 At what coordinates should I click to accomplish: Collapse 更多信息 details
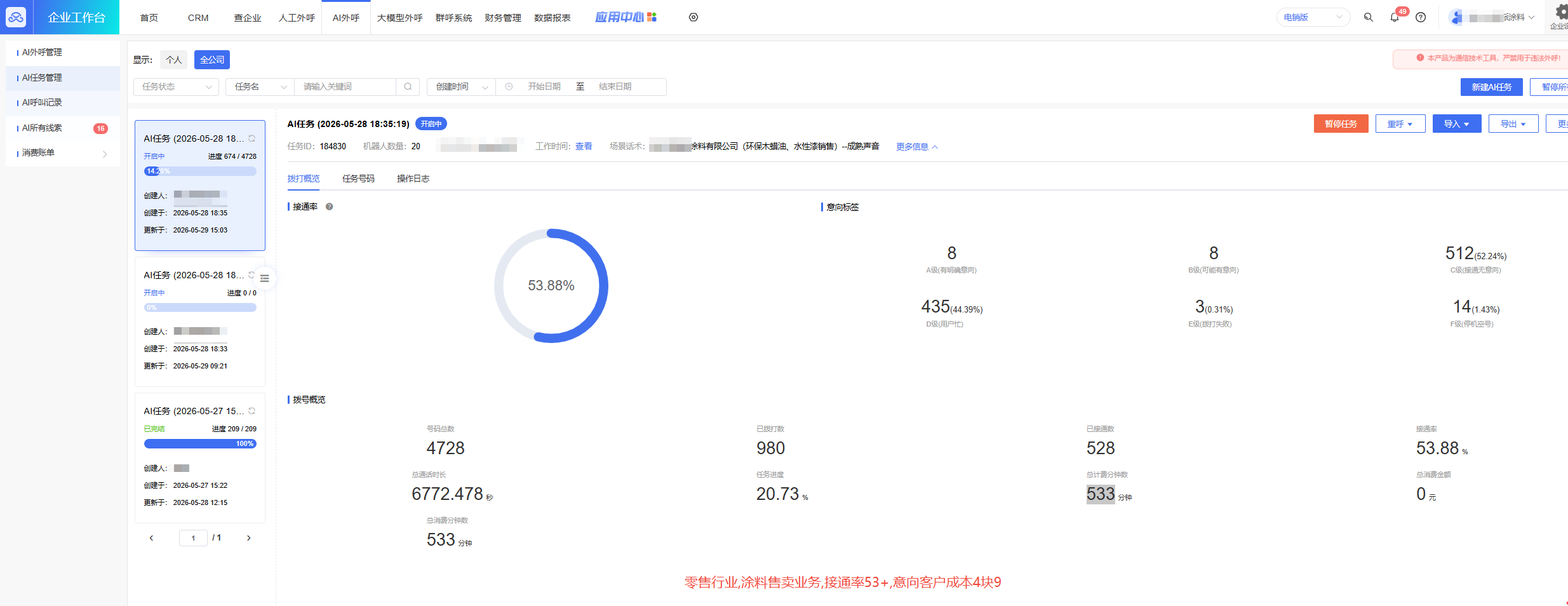tap(916, 147)
